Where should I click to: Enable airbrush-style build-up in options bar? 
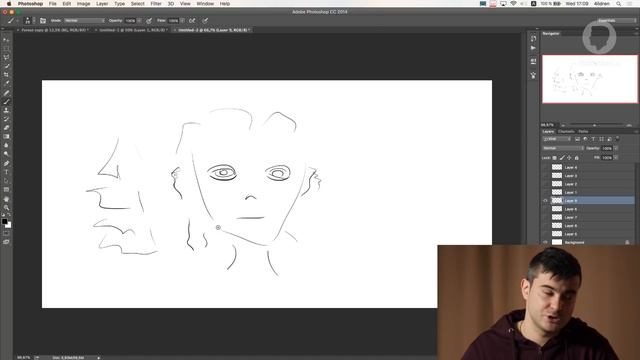coord(192,20)
